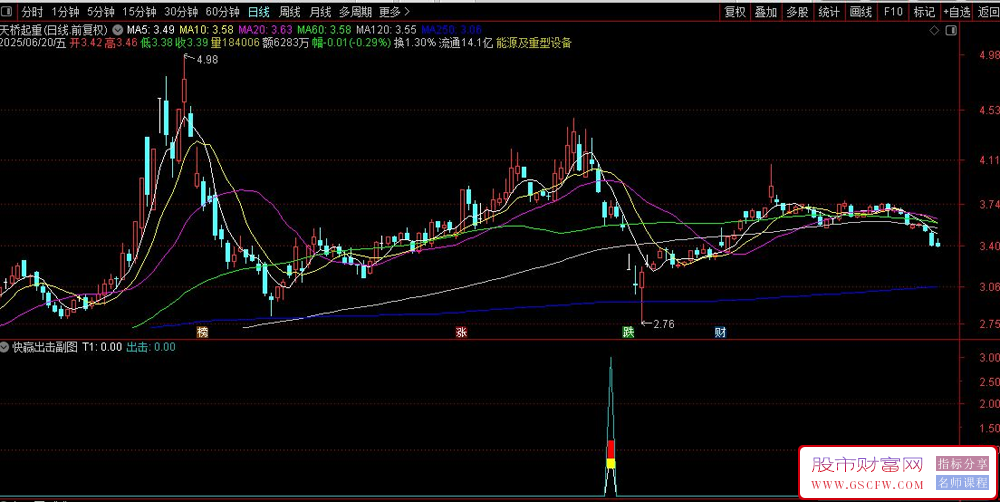Click the 名师课程 link in the banner

(x=962, y=483)
